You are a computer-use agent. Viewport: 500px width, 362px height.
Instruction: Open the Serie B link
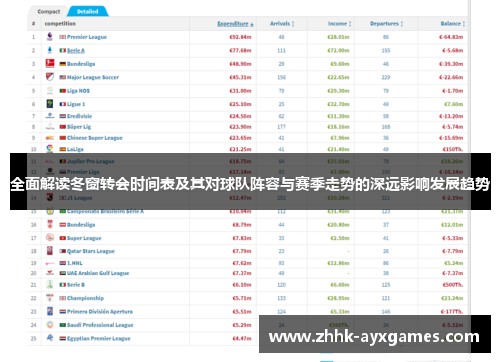76,285
